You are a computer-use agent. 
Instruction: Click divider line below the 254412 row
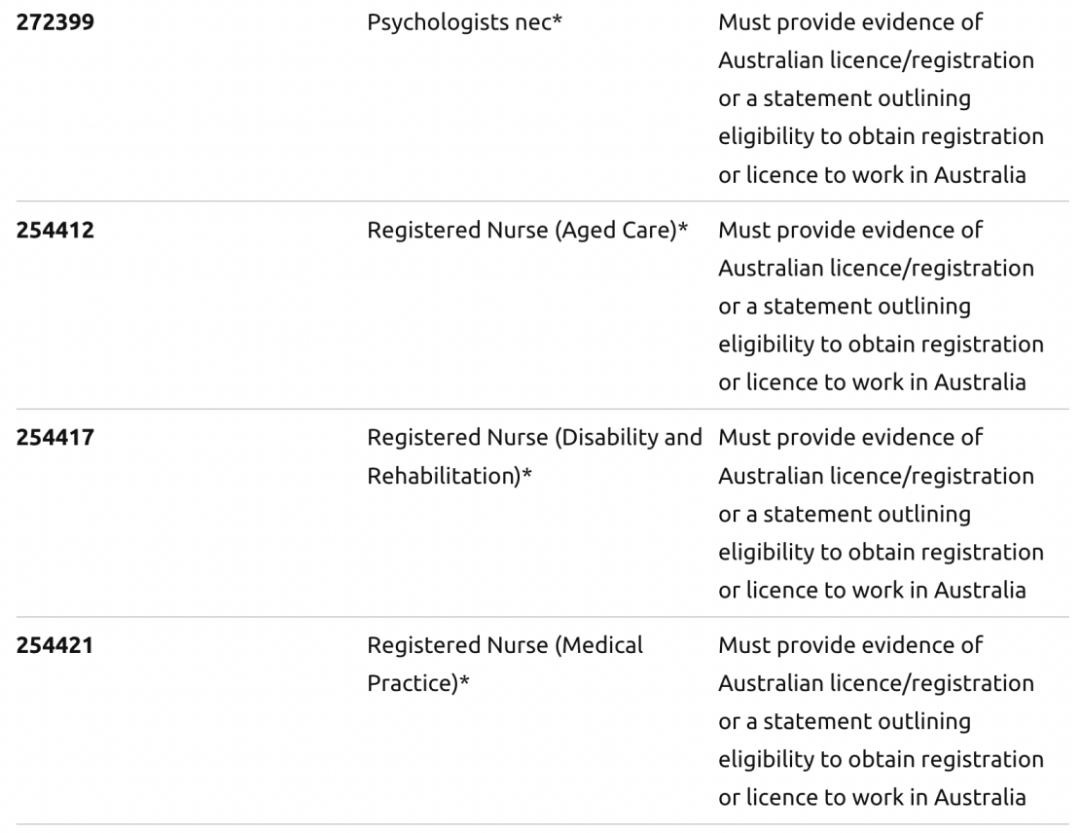(x=540, y=410)
